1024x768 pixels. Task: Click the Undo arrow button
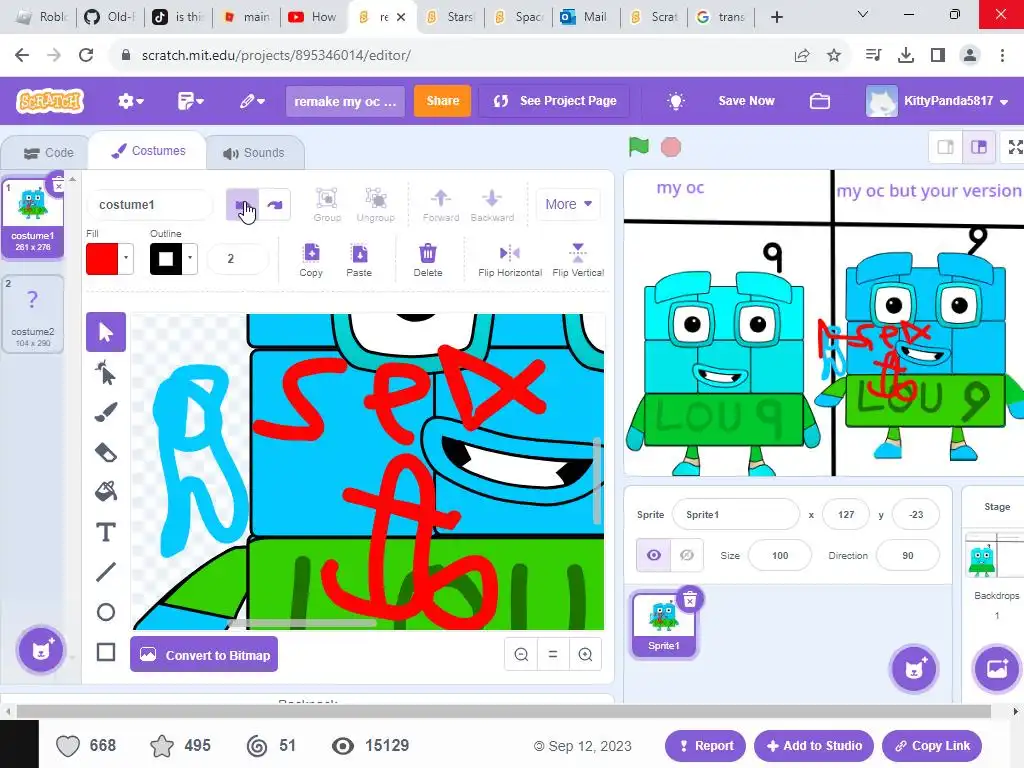(x=242, y=204)
